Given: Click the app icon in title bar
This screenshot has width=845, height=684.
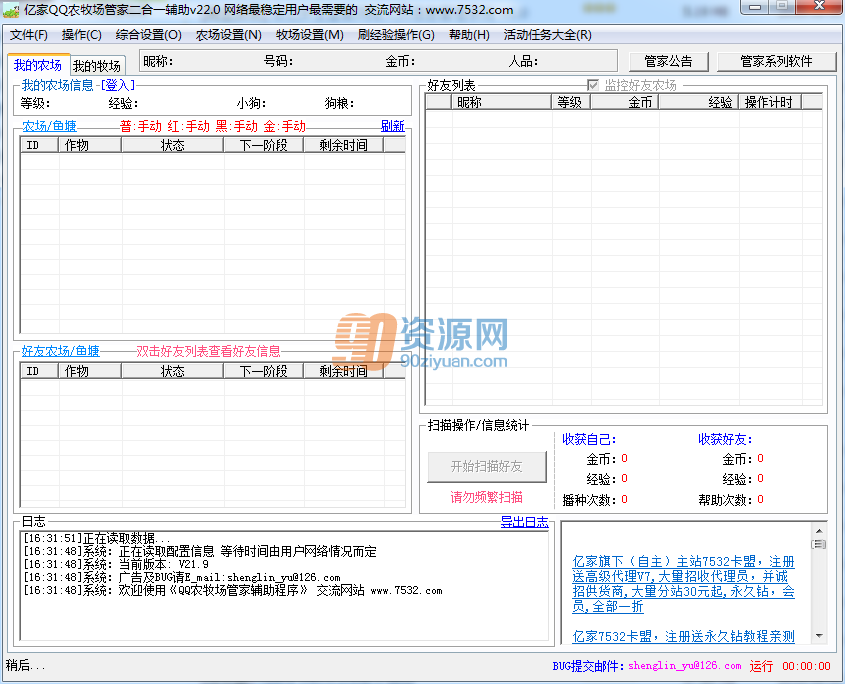Looking at the screenshot, I should coord(11,10).
